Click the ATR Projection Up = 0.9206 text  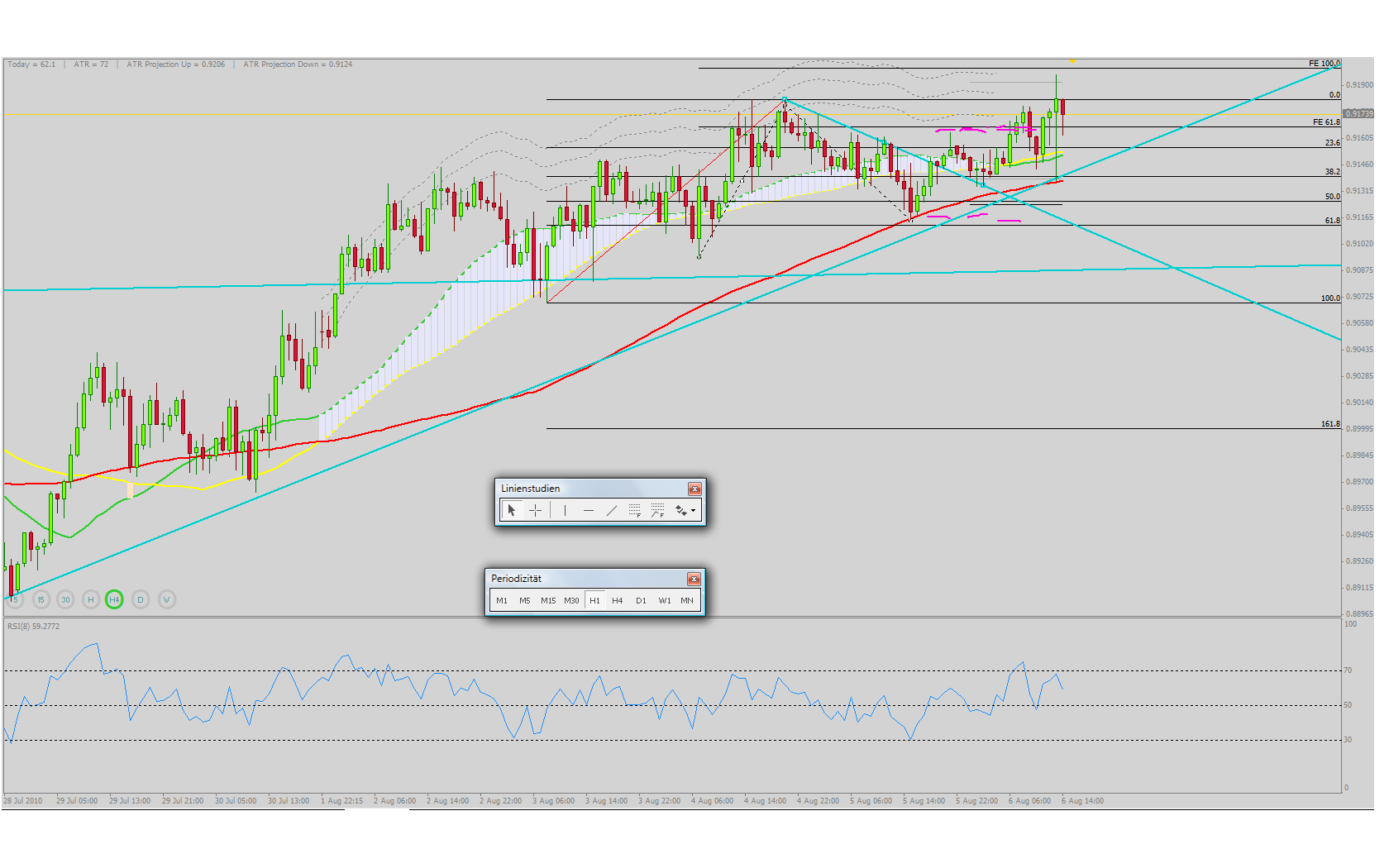tap(175, 64)
